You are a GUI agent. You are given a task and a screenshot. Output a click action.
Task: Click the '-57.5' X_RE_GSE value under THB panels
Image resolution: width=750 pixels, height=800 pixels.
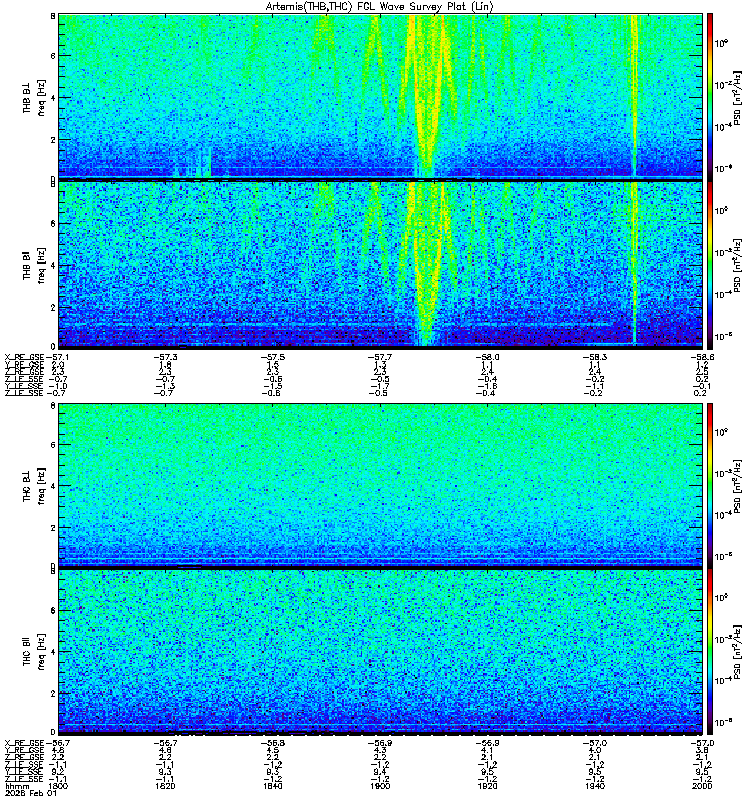pos(272,357)
